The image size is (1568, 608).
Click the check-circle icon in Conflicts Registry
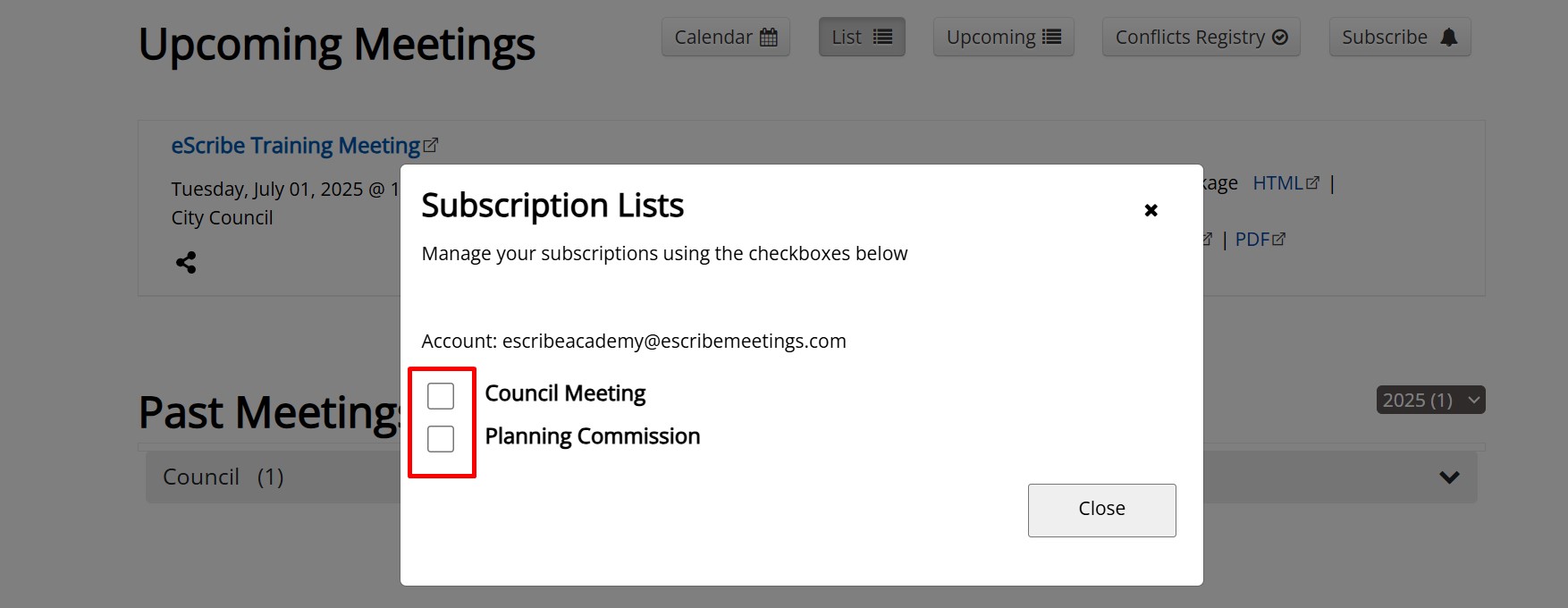pos(1280,38)
